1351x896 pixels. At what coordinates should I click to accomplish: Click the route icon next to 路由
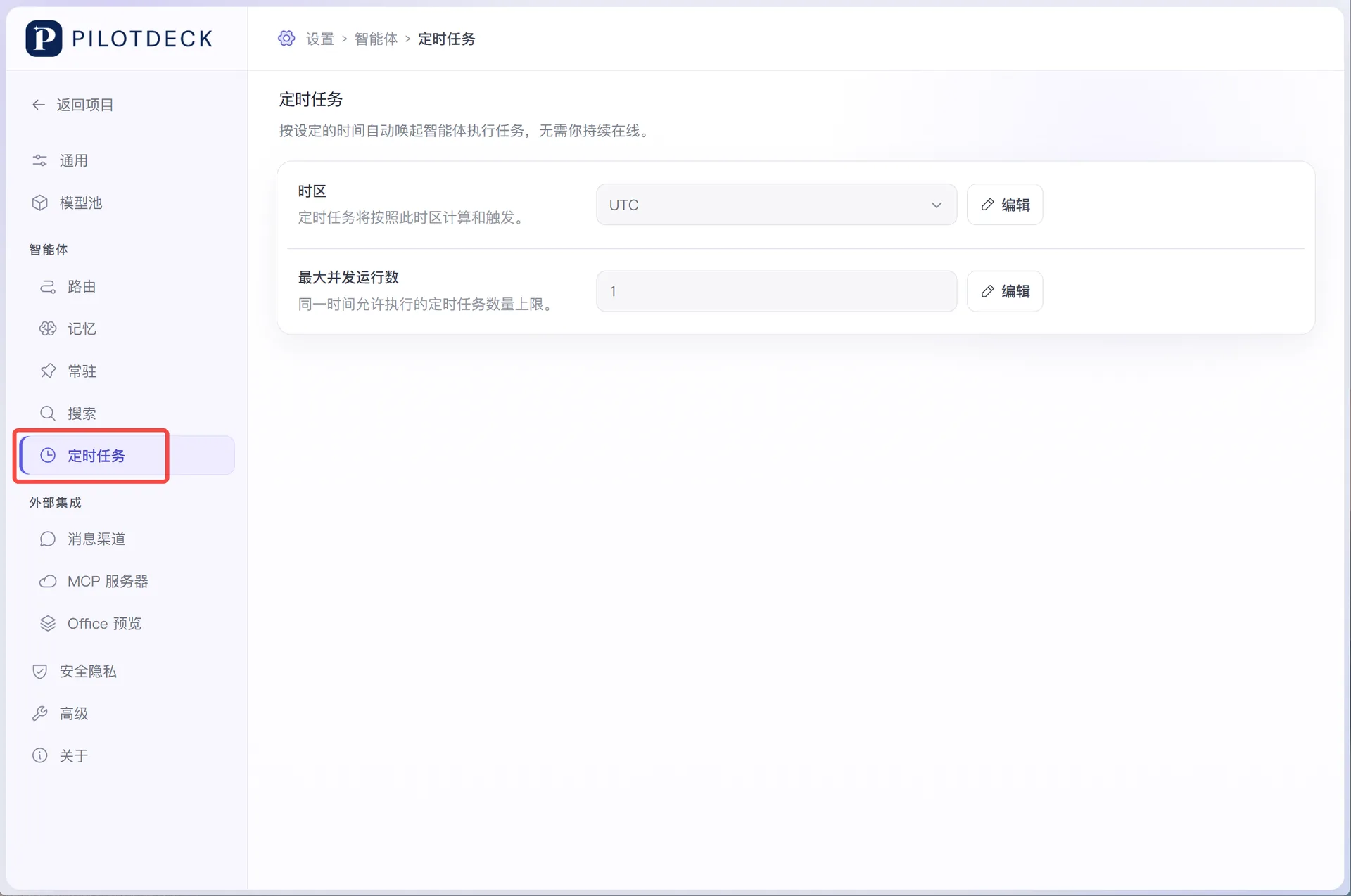(48, 287)
